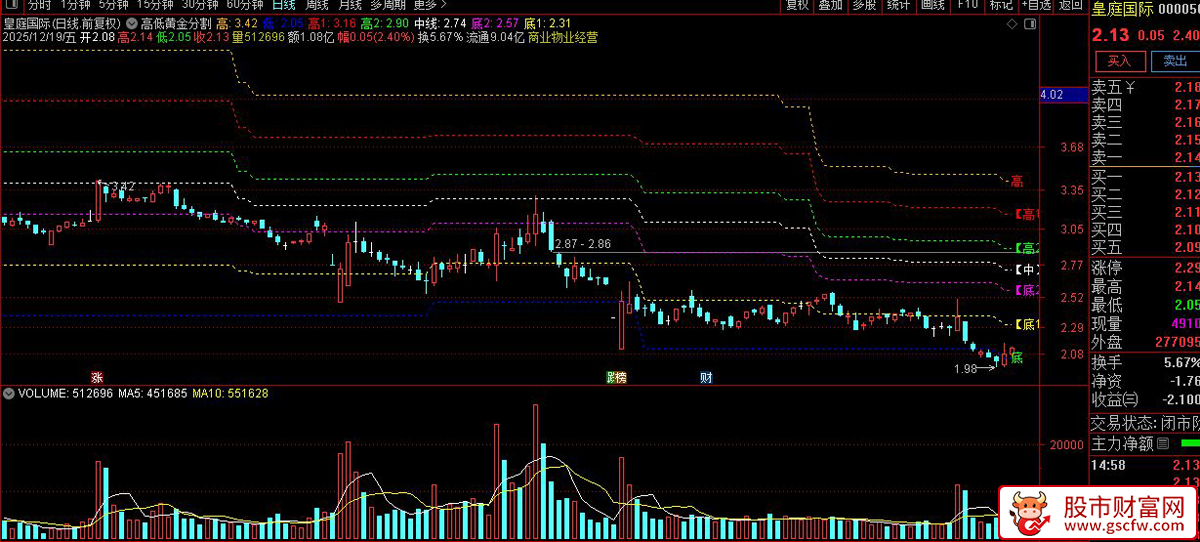Open the 多周期 multi-period view
Viewport: 1200px width, 542px height.
coord(388,5)
